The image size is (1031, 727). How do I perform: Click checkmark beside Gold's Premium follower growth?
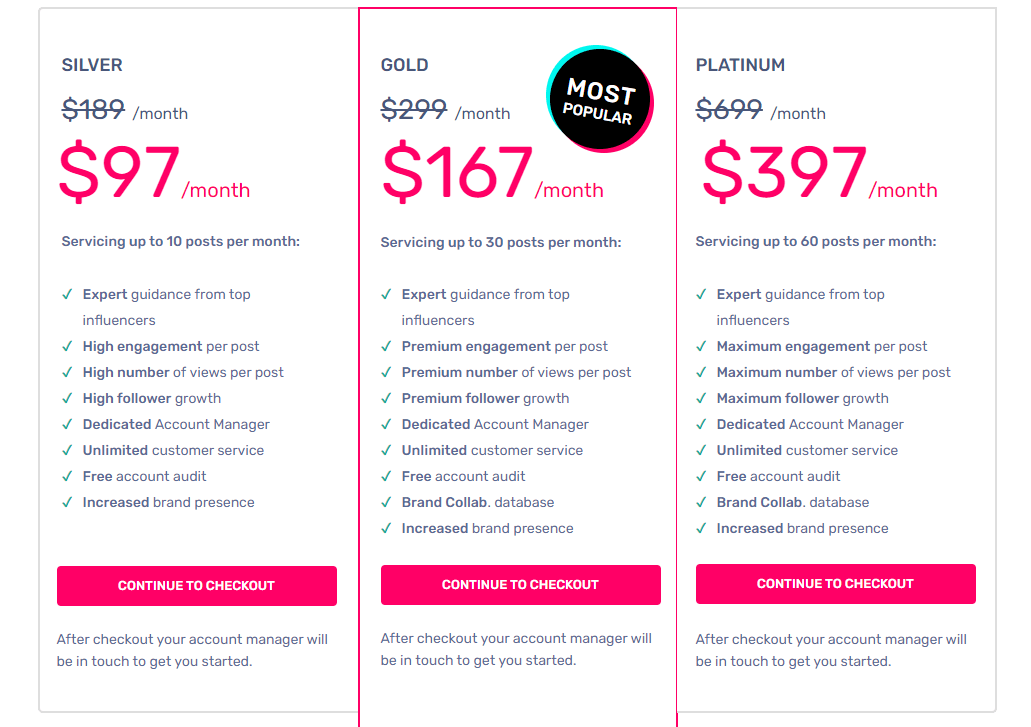(386, 398)
